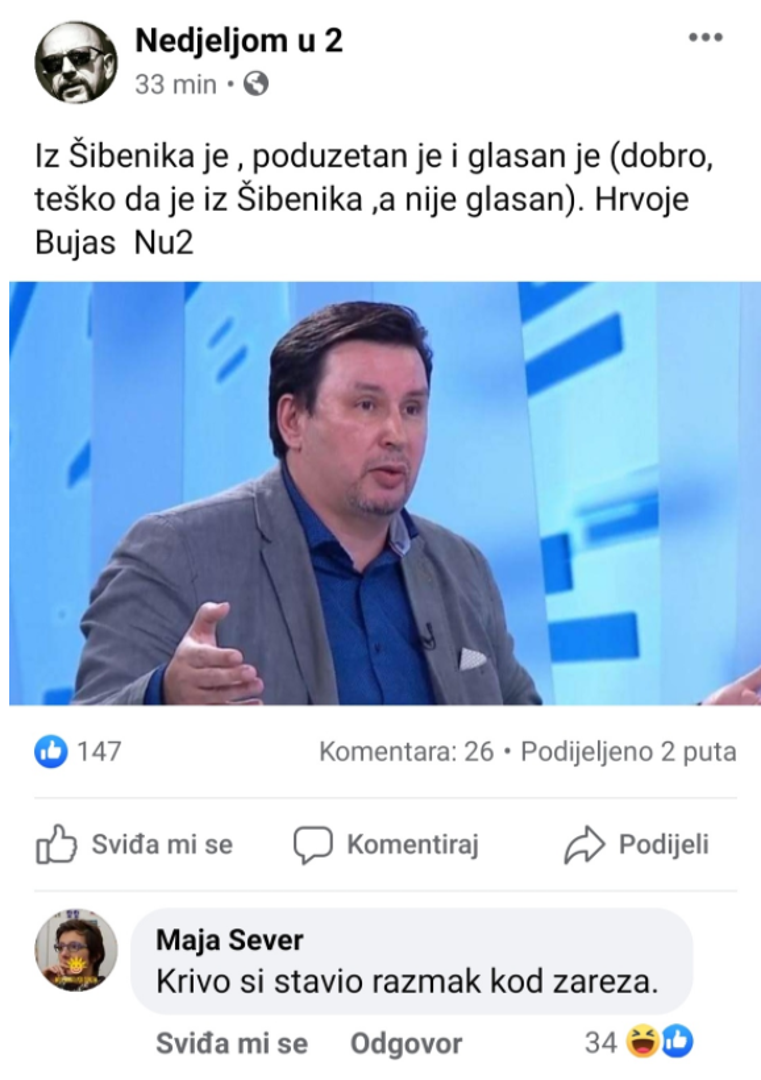
Task: Open the post photo of Hrvoje Bujas
Action: click(385, 493)
